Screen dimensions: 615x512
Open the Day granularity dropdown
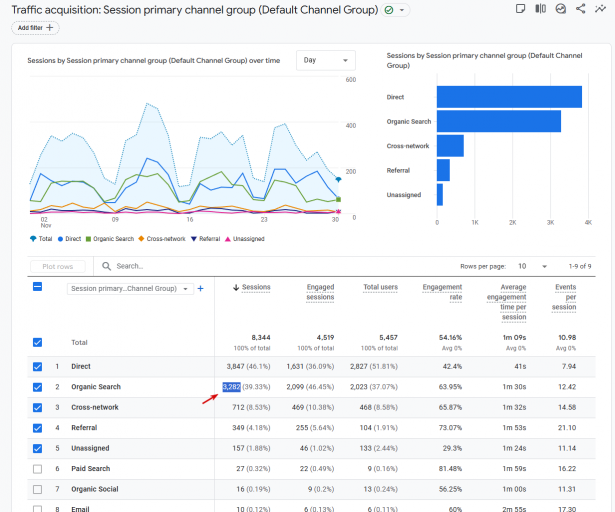coord(326,61)
